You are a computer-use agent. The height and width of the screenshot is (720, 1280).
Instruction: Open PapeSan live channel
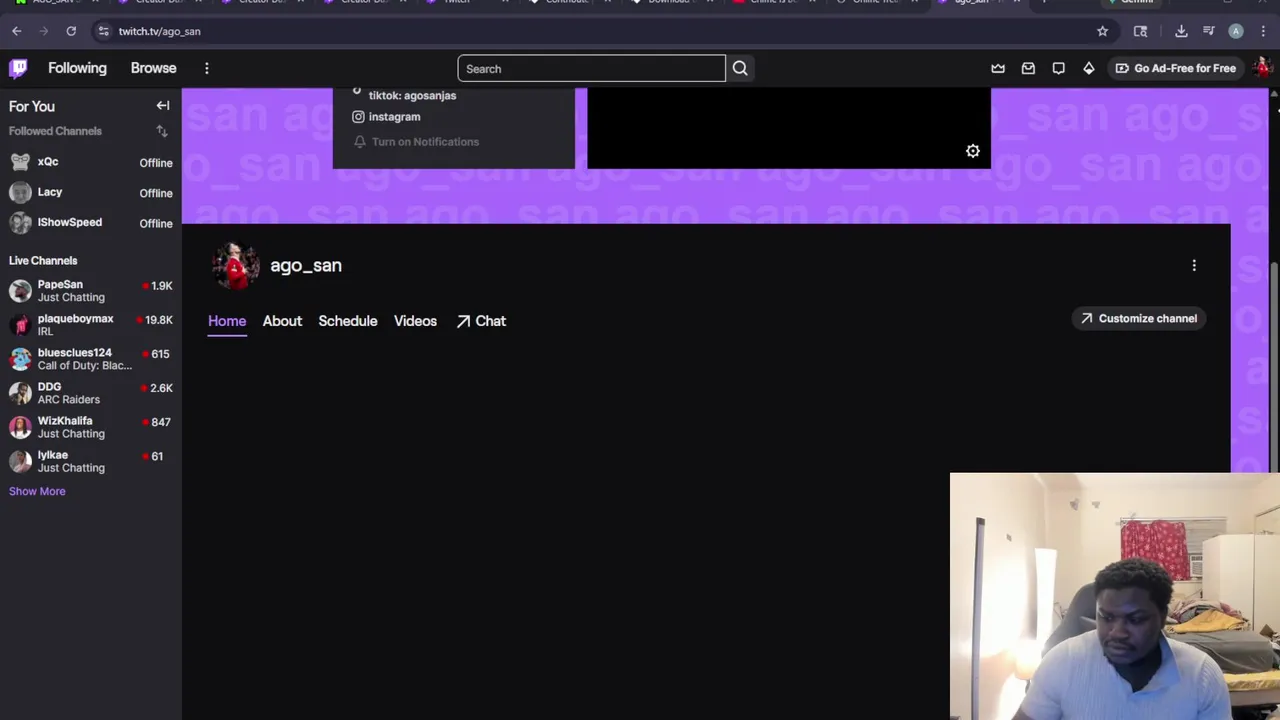(91, 291)
